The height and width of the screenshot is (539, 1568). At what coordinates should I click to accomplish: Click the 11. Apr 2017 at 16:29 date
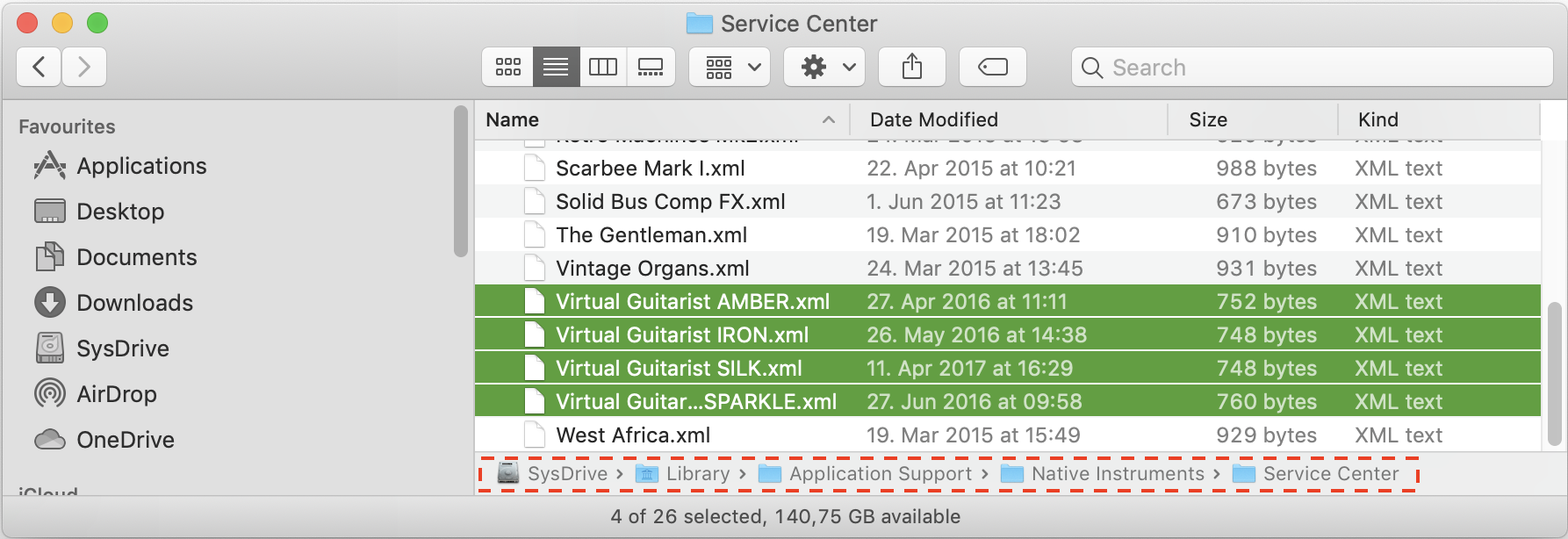[x=970, y=369]
